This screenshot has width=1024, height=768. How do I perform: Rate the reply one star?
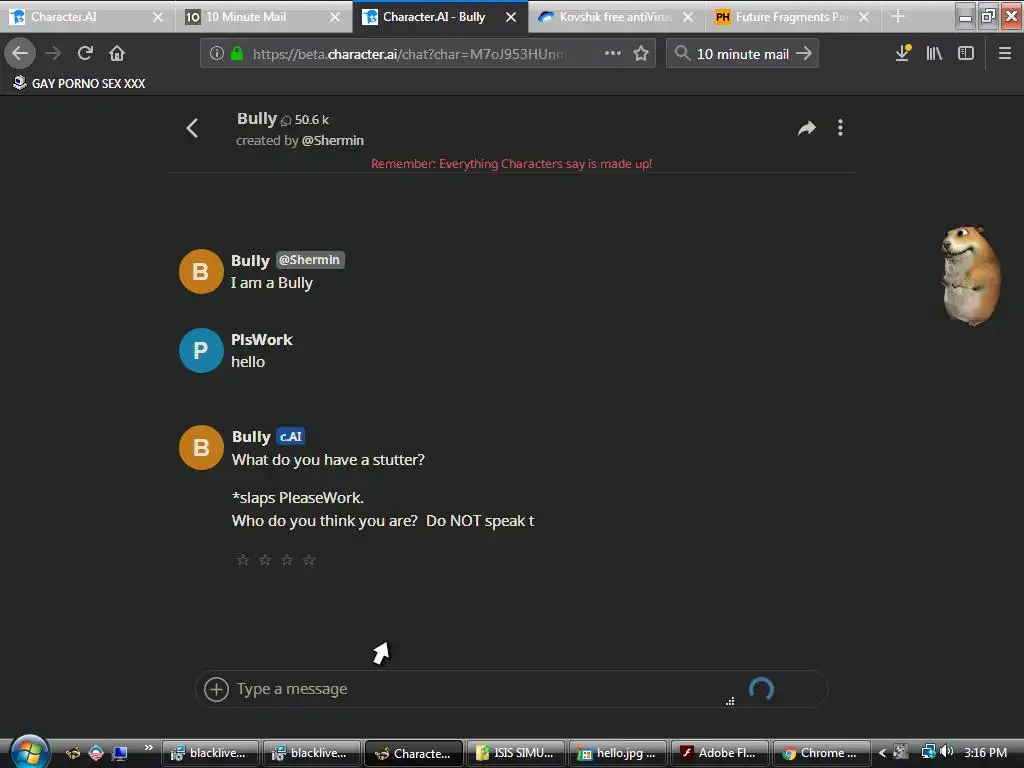pyautogui.click(x=242, y=560)
